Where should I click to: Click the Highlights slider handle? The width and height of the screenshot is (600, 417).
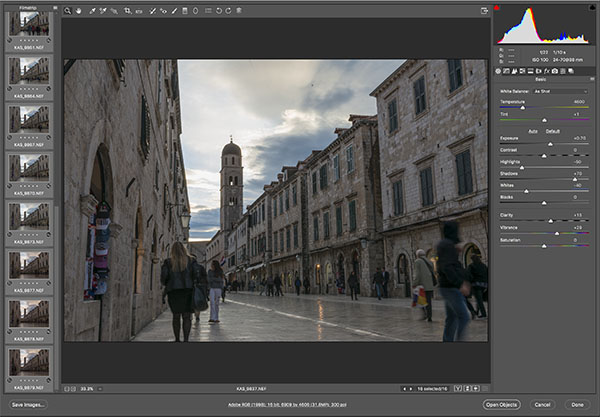point(522,168)
